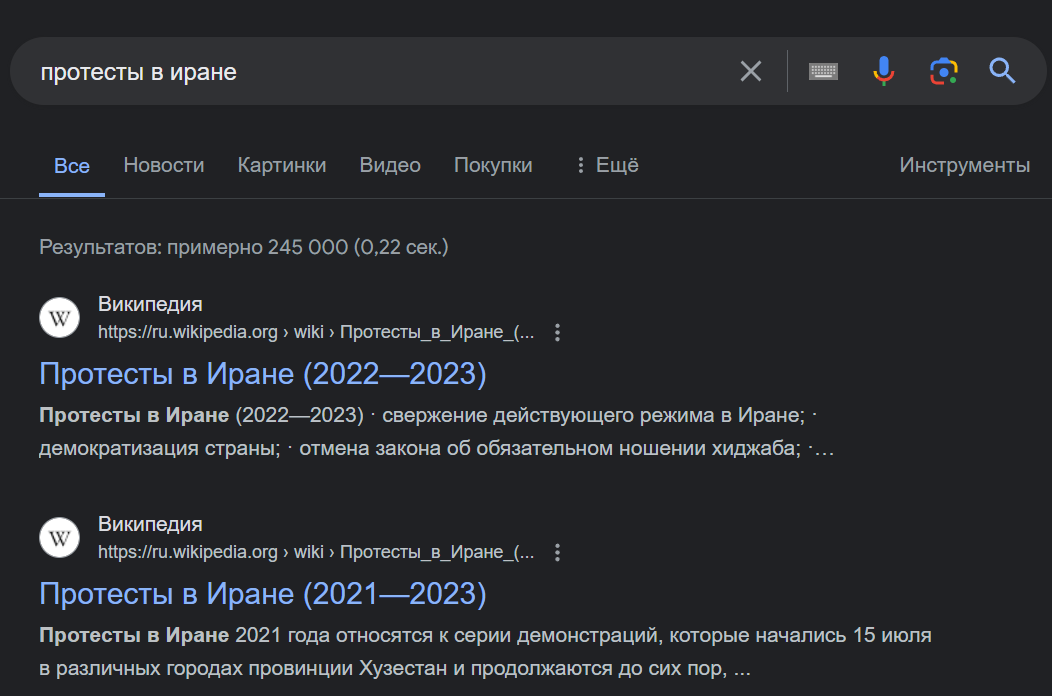Click the search field with протесты в иране

(380, 72)
